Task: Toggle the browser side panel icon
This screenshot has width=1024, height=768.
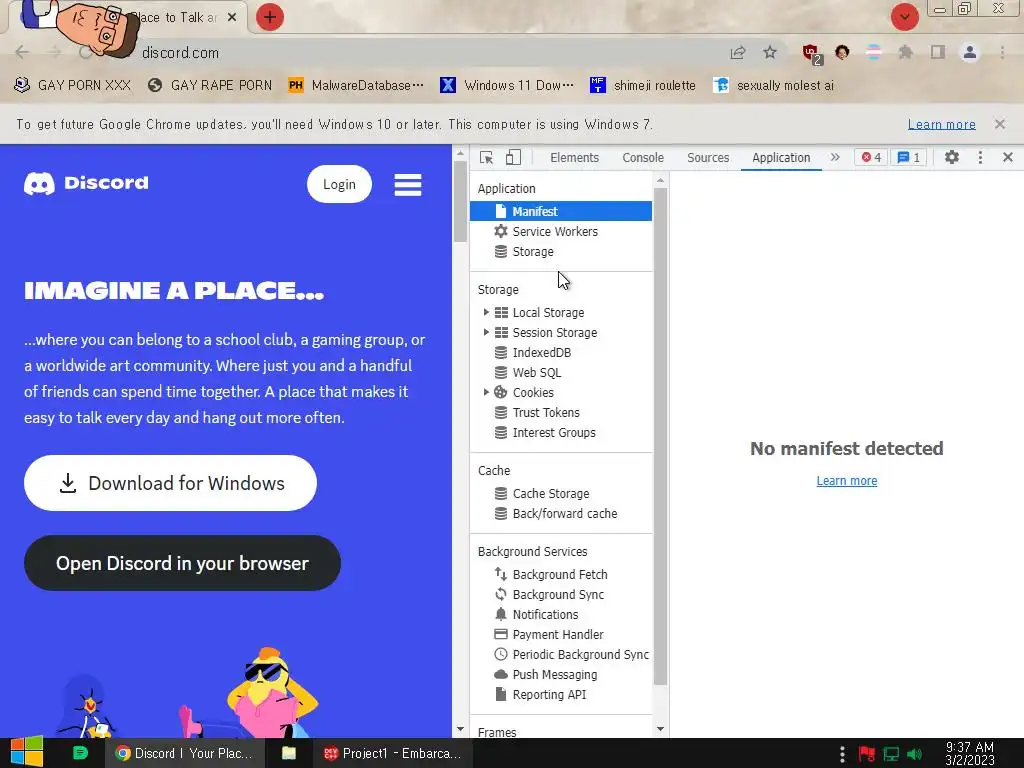Action: pos(938,52)
